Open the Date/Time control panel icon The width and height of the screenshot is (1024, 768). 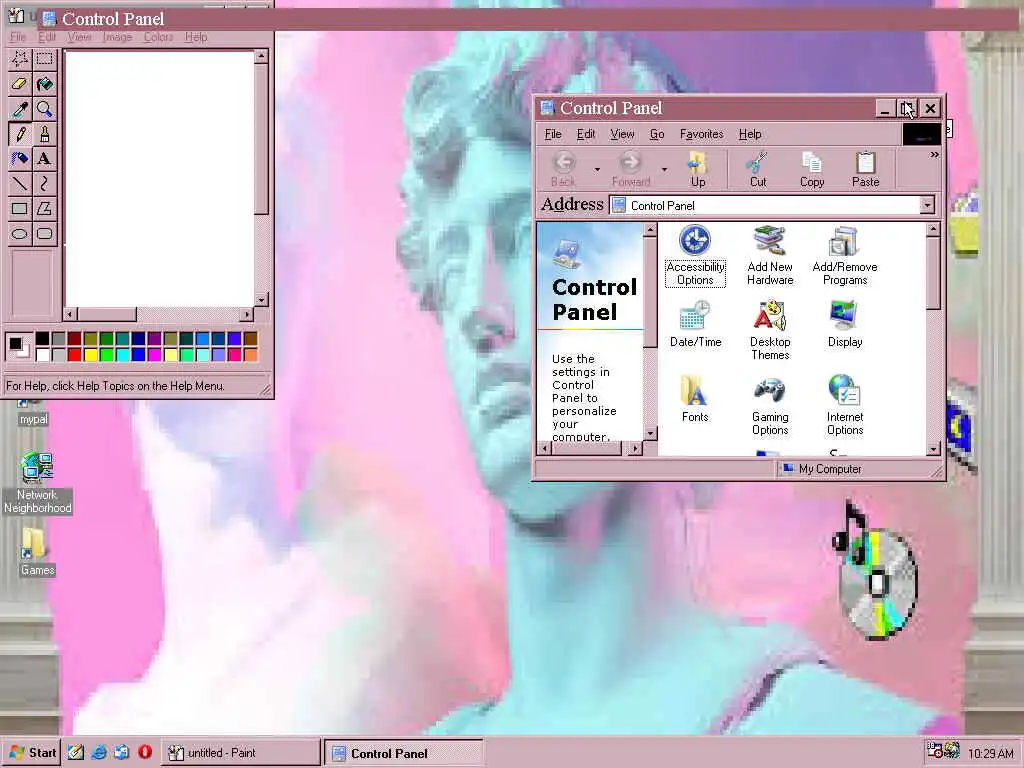click(695, 325)
